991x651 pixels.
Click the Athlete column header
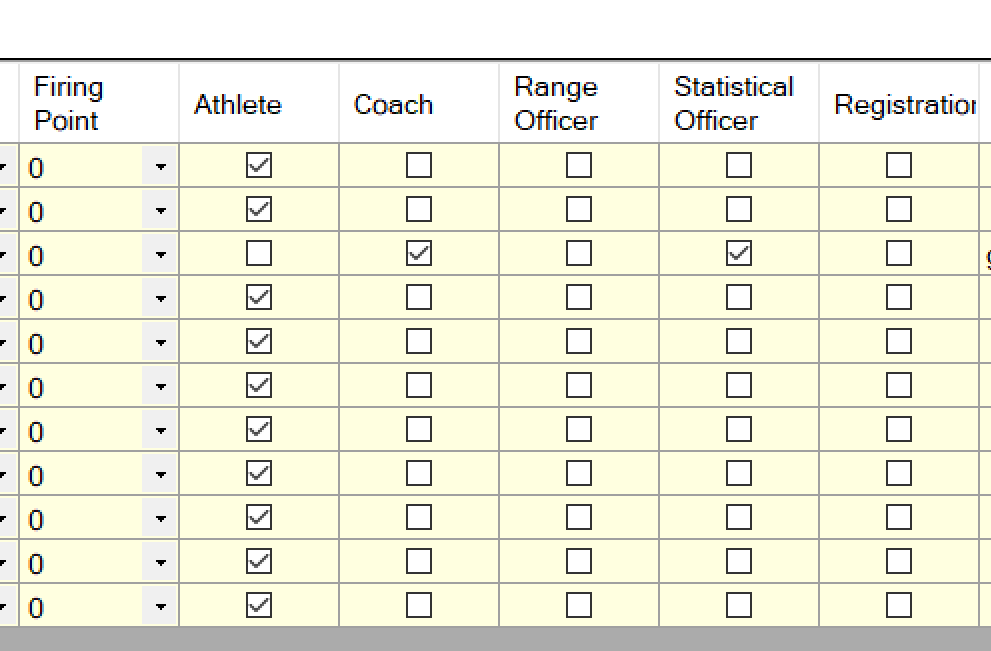237,103
